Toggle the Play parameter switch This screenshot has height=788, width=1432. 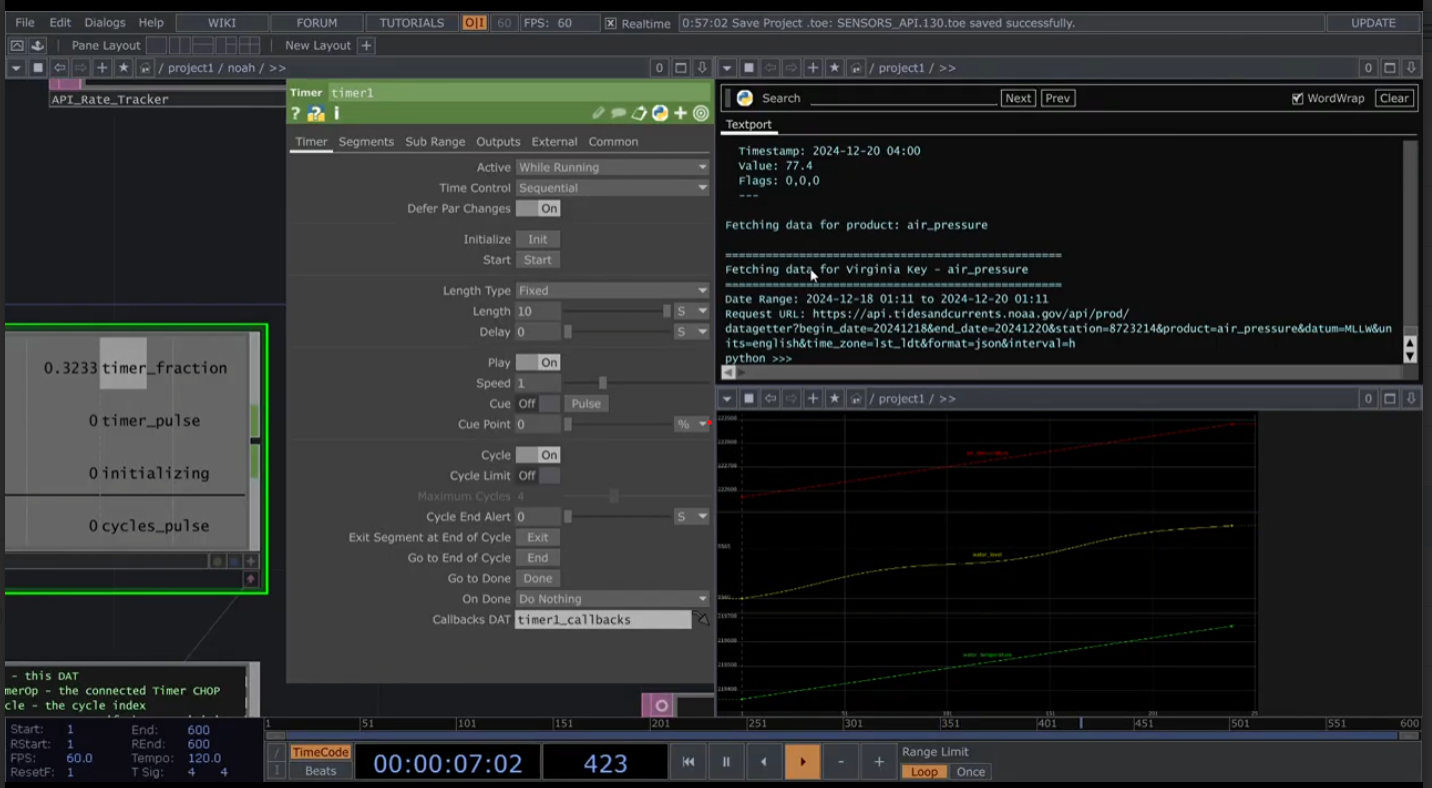pos(538,362)
